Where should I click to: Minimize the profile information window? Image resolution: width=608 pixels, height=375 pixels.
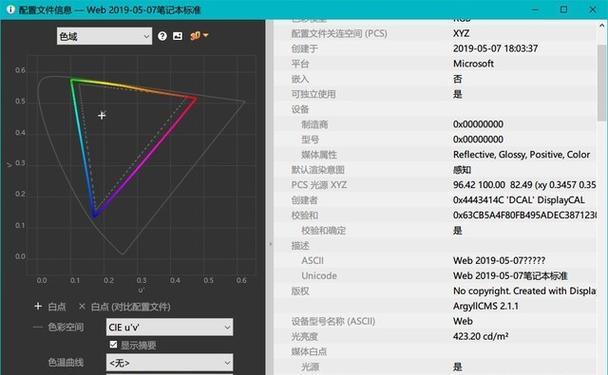click(x=535, y=9)
